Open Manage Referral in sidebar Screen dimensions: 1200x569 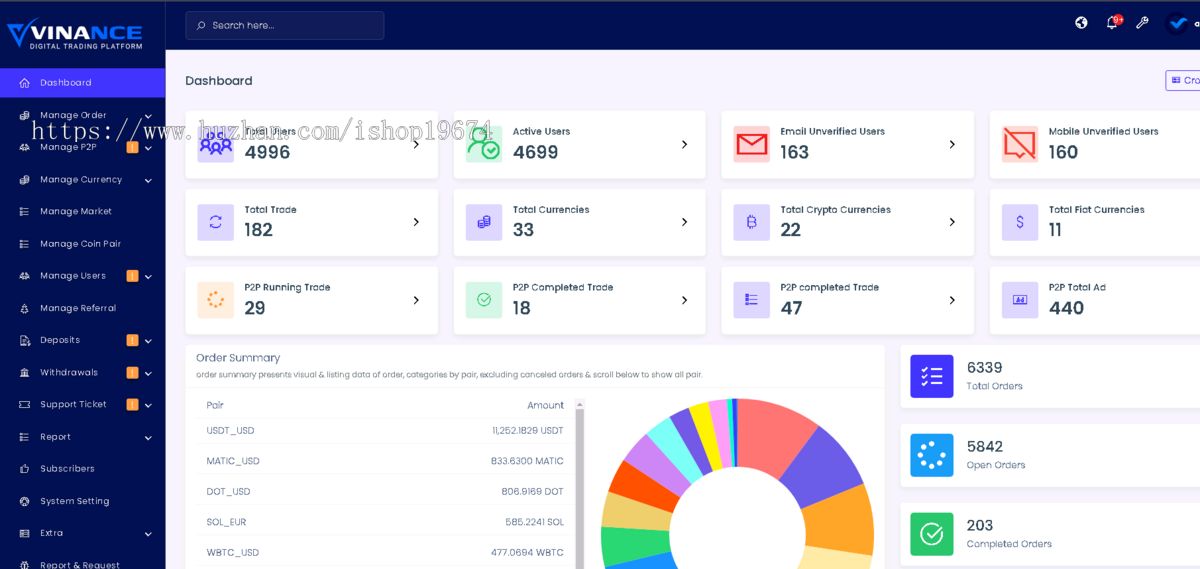[x=82, y=308]
